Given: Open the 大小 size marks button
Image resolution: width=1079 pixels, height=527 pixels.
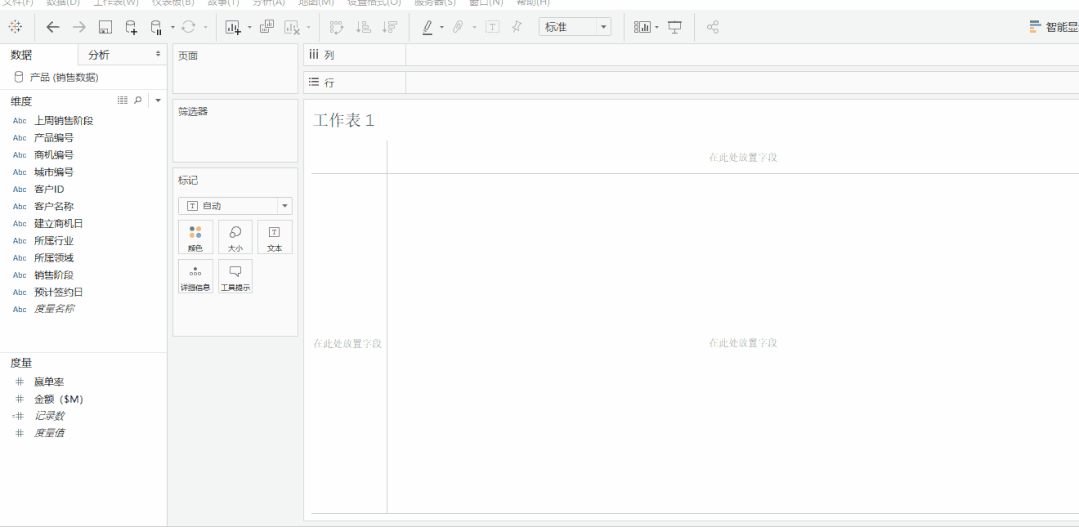Looking at the screenshot, I should (235, 237).
